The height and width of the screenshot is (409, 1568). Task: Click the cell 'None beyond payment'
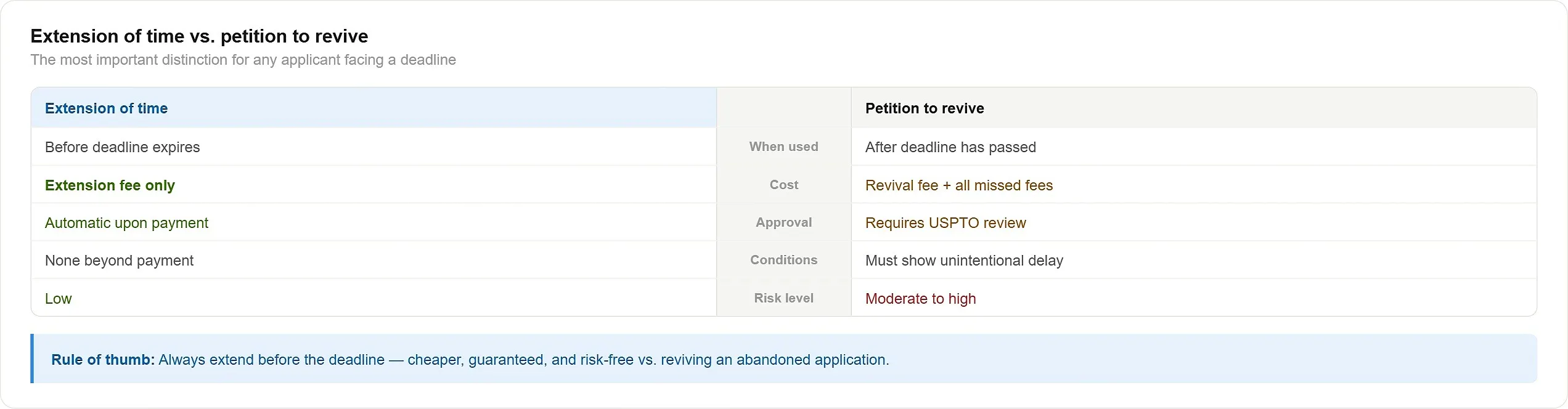[374, 261]
